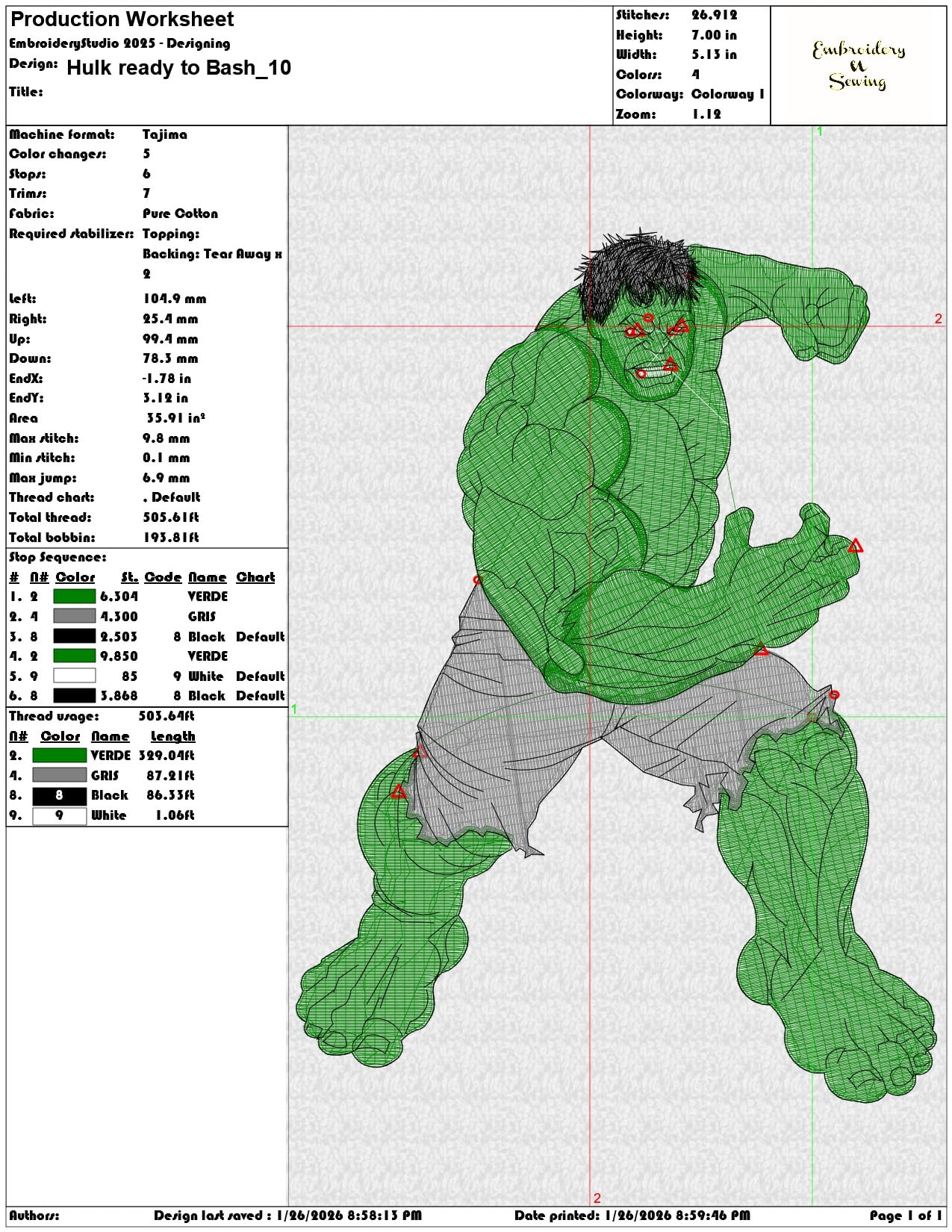Click the thread usage total 503.64ft
This screenshot has height=1232, width=952.
[167, 716]
